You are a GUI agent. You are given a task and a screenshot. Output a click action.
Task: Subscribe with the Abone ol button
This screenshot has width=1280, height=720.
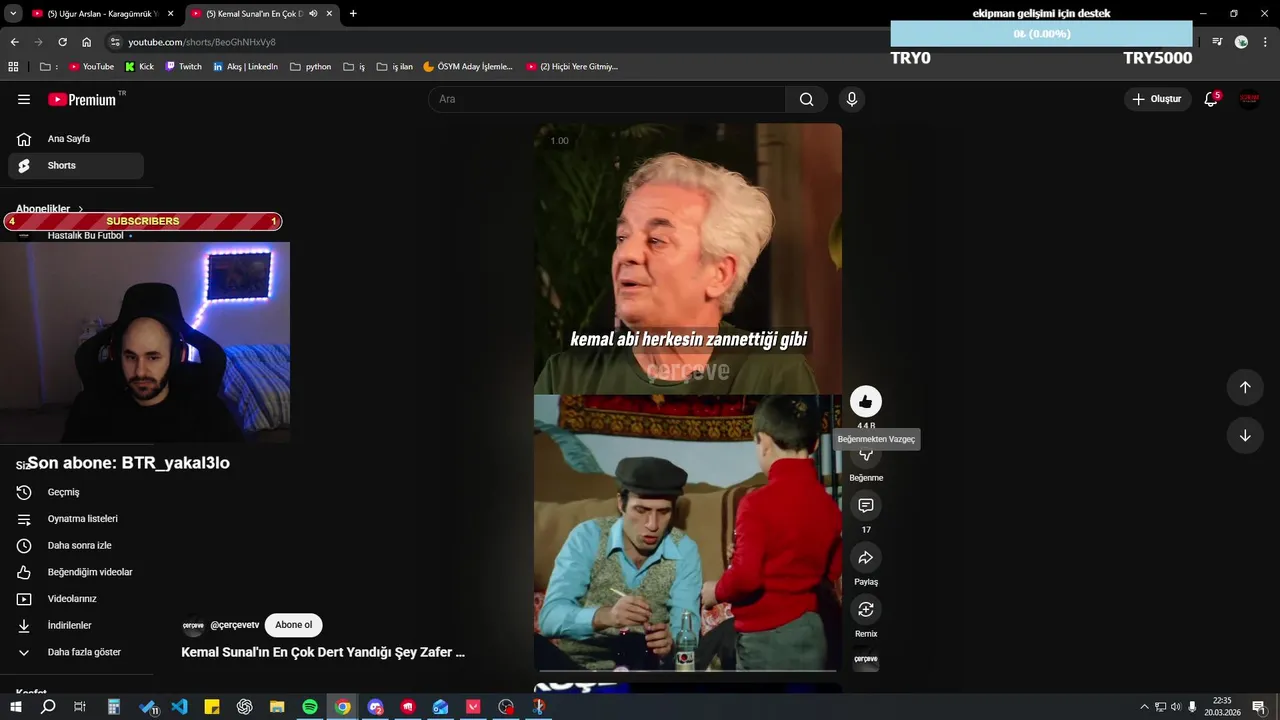293,625
